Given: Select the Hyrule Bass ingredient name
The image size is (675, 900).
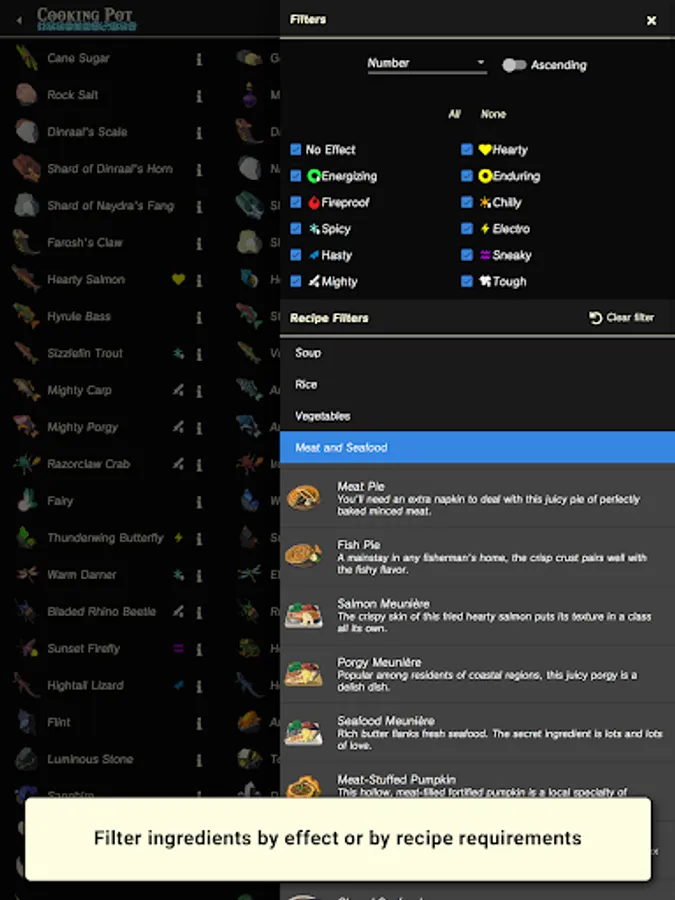Looking at the screenshot, I should pyautogui.click(x=79, y=316).
